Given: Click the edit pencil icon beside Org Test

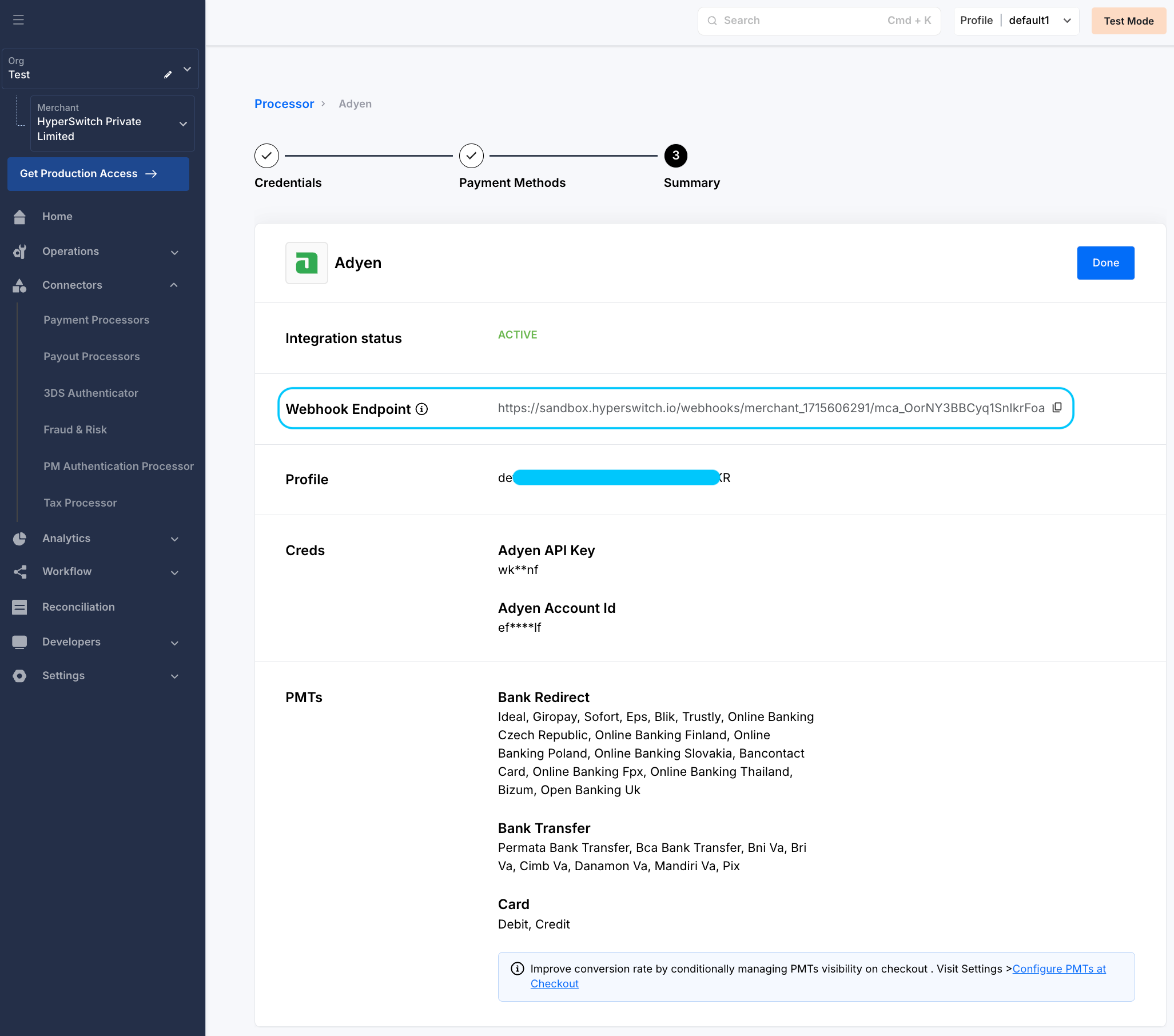Looking at the screenshot, I should tap(168, 75).
